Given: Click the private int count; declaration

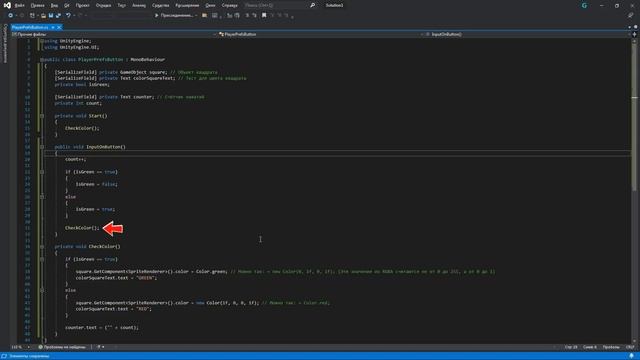Looking at the screenshot, I should click(x=78, y=103).
